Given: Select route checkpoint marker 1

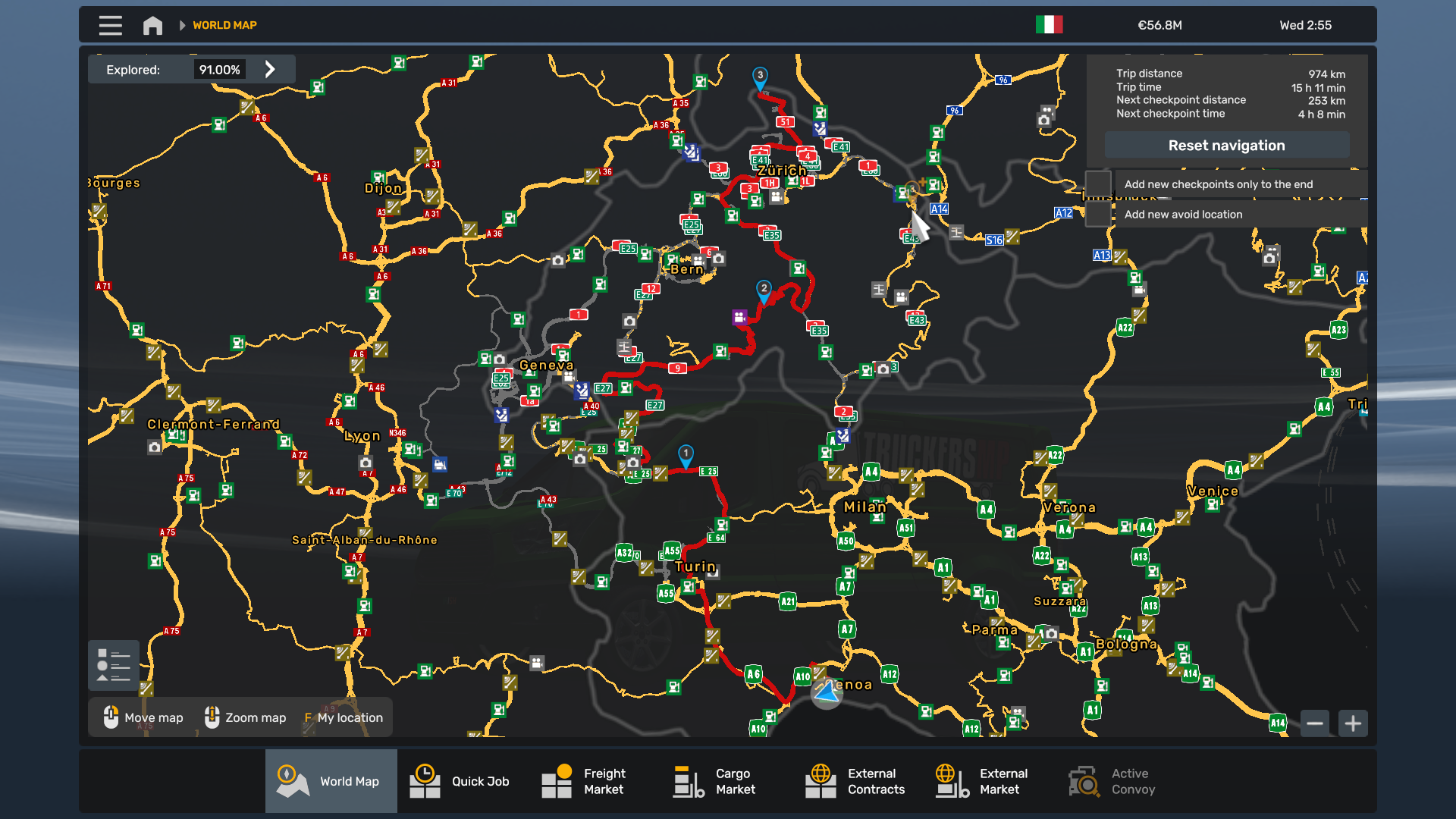Looking at the screenshot, I should [686, 455].
